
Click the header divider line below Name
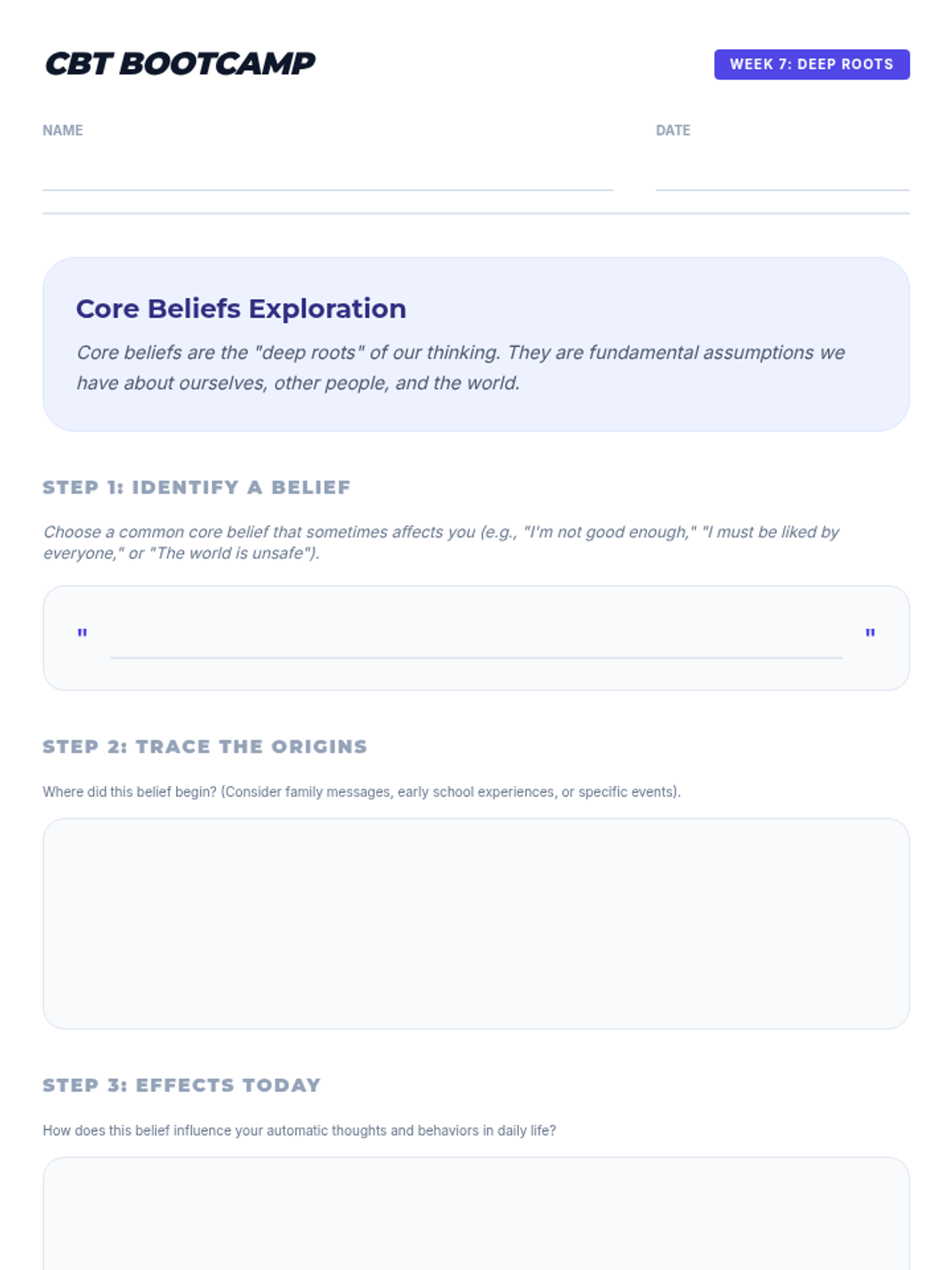click(476, 213)
